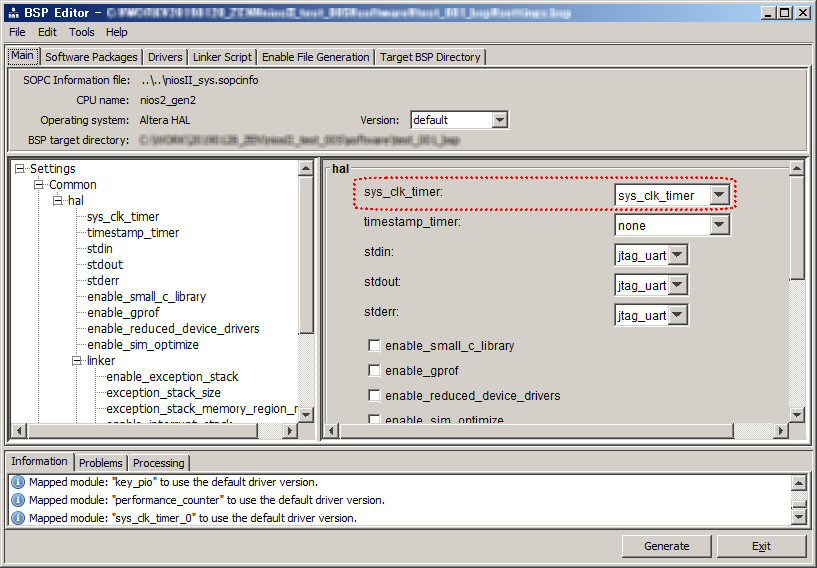The image size is (817, 568).
Task: Open the File menu
Action: [x=17, y=32]
